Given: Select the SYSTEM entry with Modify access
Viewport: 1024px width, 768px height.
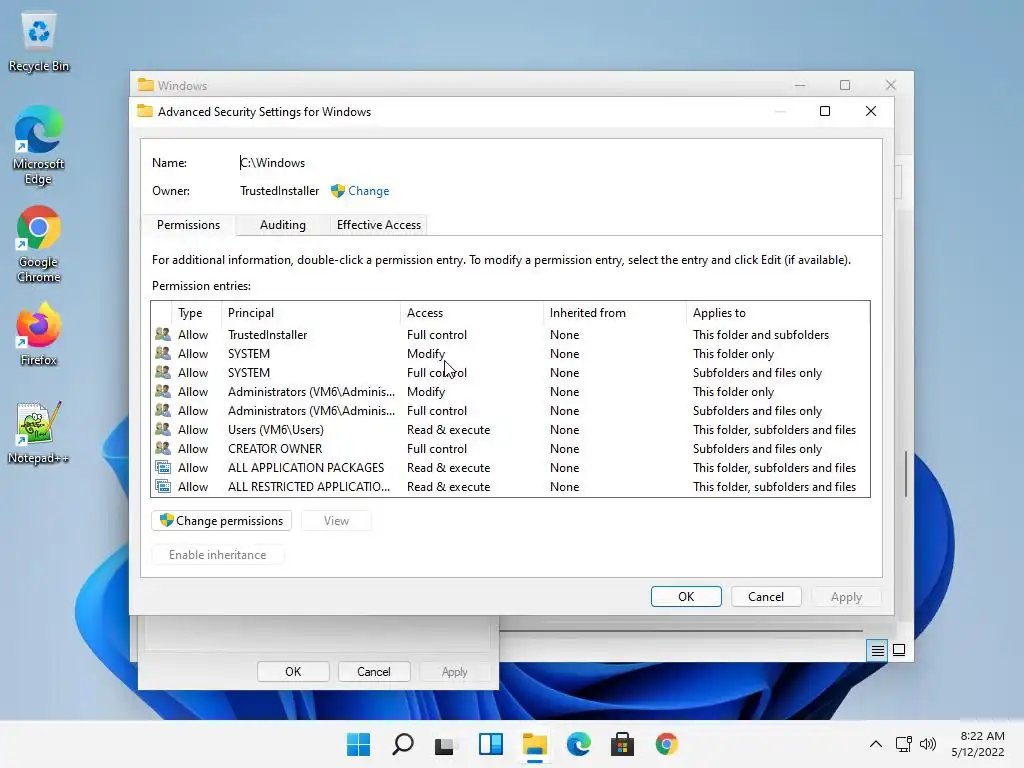Looking at the screenshot, I should (x=510, y=353).
